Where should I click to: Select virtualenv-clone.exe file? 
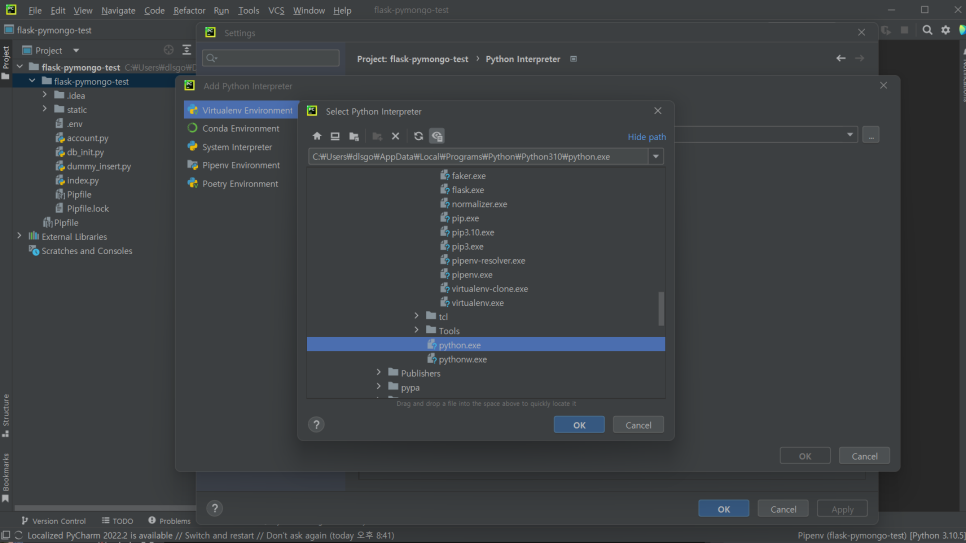[x=484, y=288]
